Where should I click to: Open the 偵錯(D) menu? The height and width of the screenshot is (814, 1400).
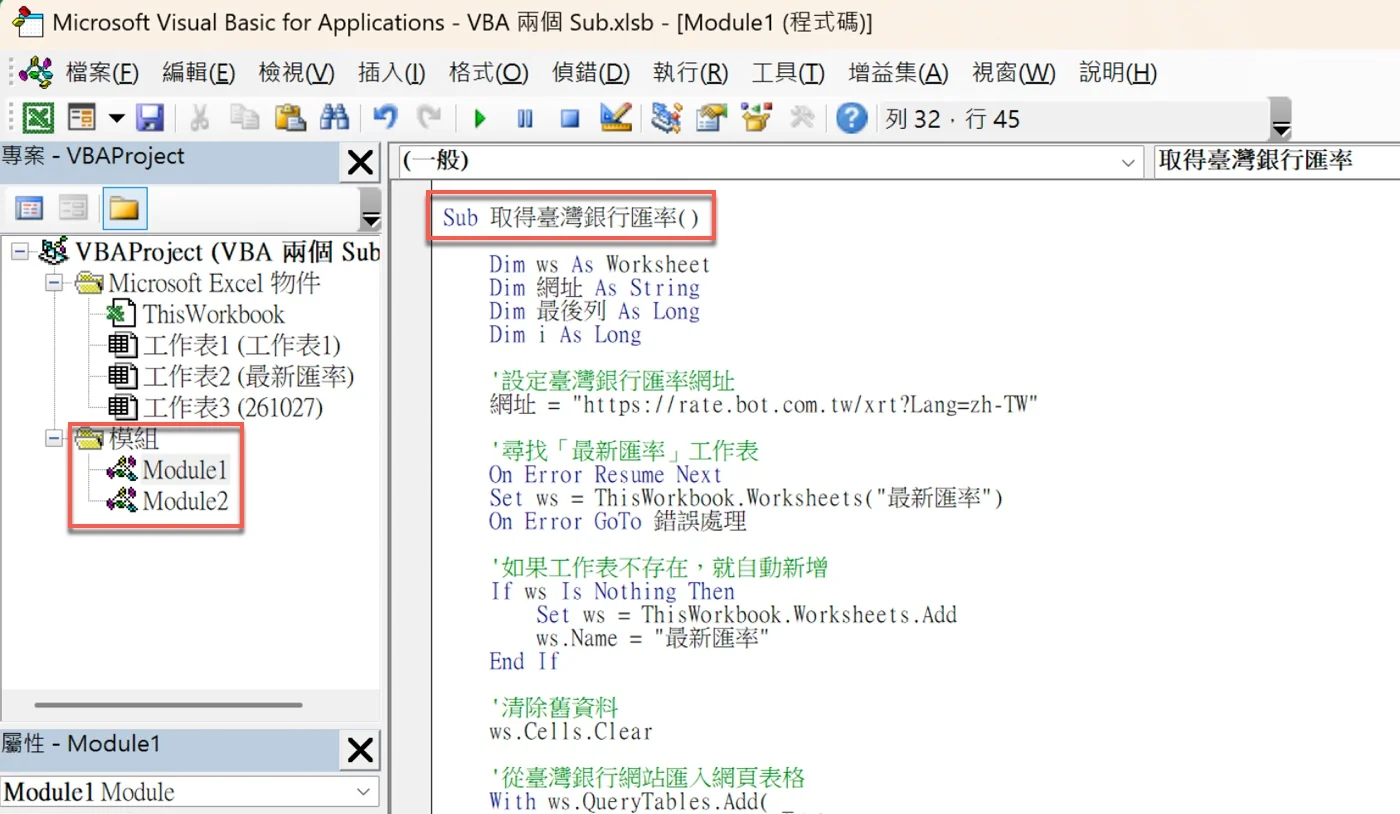[x=591, y=73]
